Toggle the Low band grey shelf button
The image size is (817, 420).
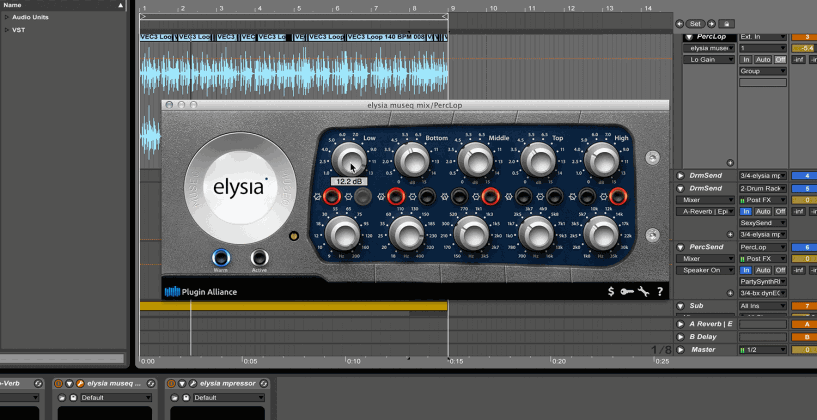[x=363, y=196]
